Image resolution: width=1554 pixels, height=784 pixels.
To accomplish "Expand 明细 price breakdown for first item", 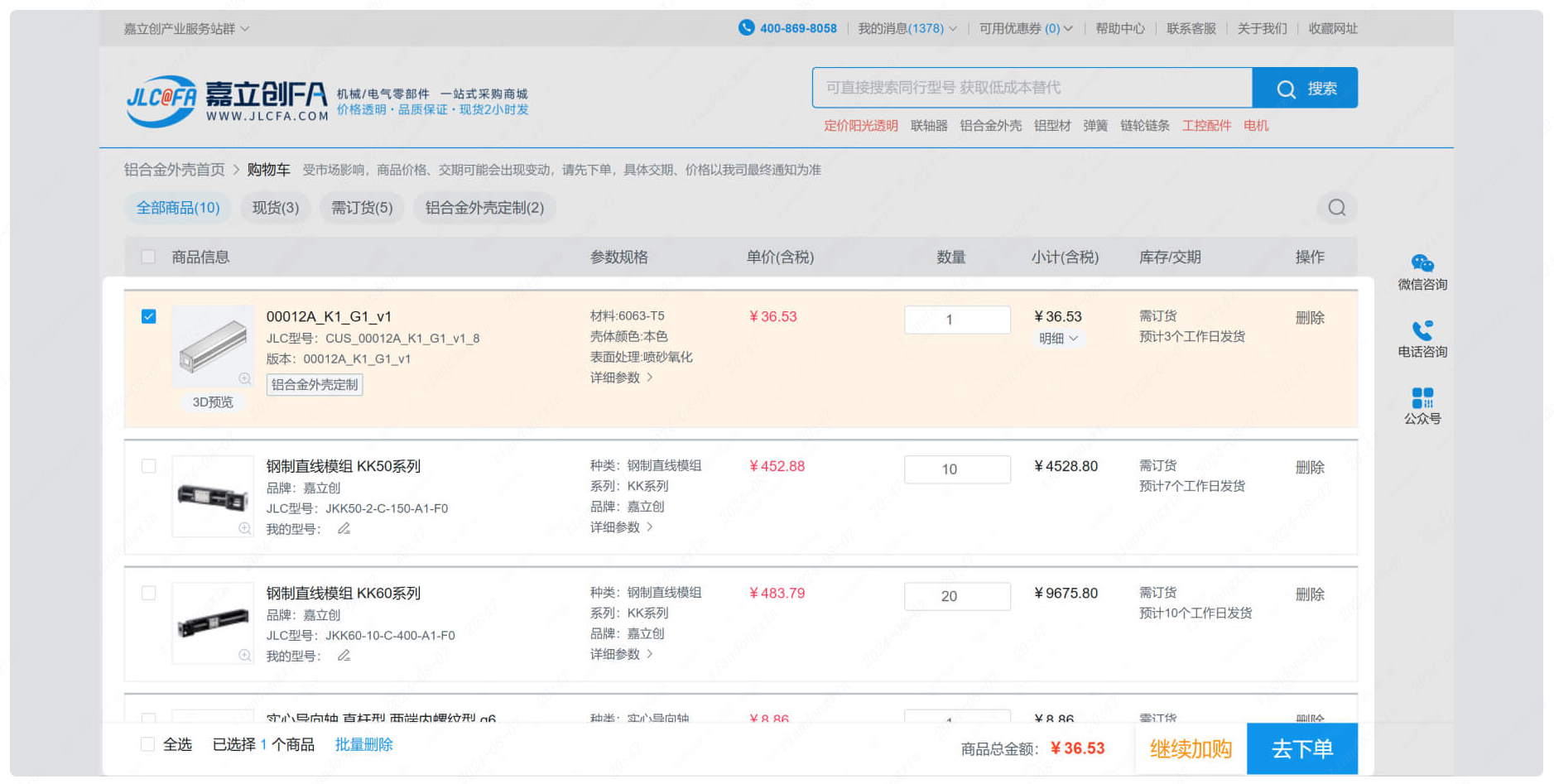I will point(1058,339).
